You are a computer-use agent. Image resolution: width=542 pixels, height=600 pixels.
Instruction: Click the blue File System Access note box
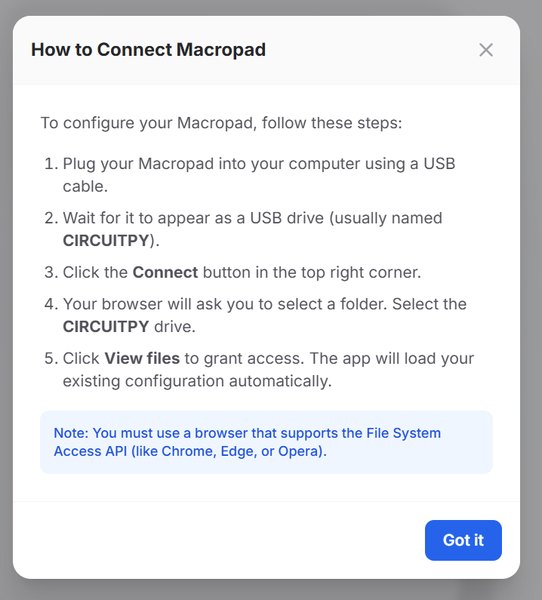[266, 442]
